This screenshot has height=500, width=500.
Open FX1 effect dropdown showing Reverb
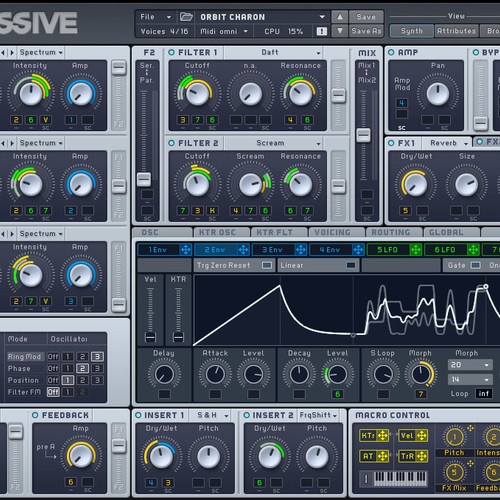447,143
